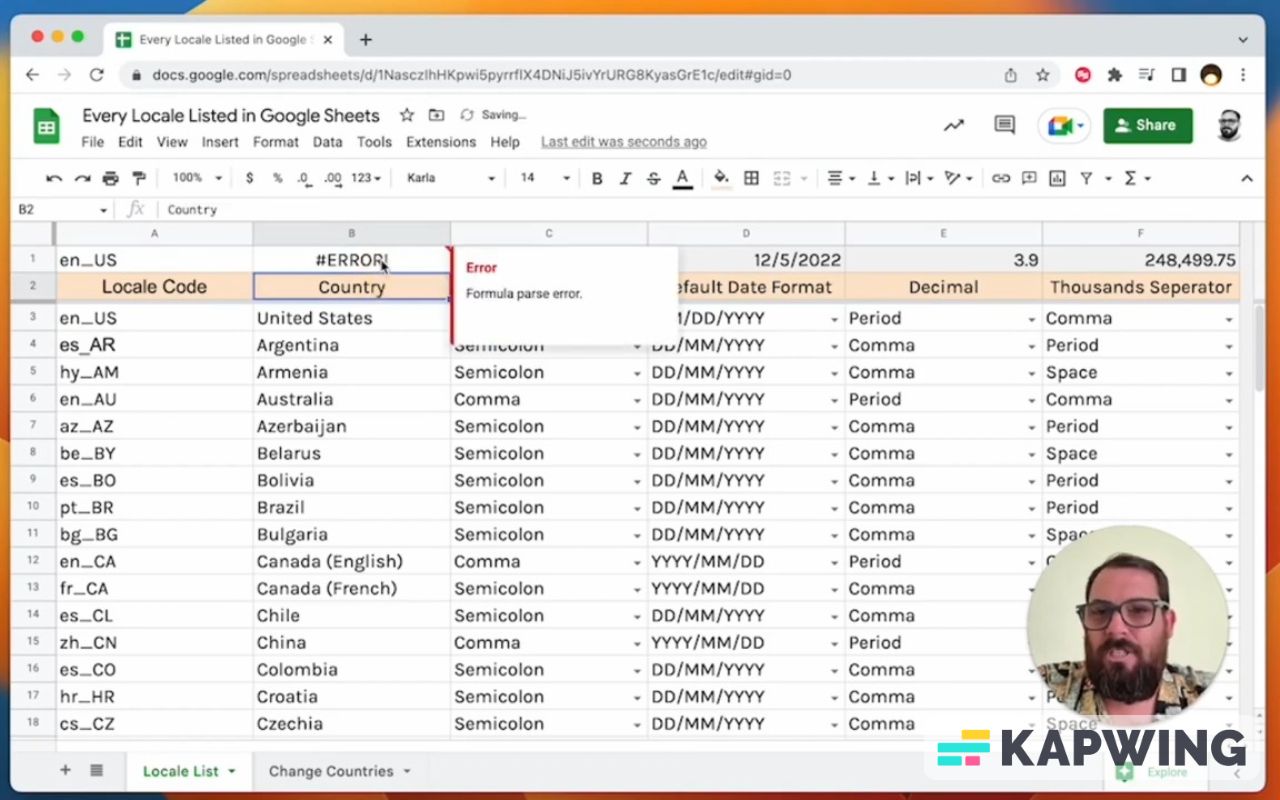Pick a fill color with paint bucket
Image resolution: width=1280 pixels, height=800 pixels.
(x=721, y=178)
